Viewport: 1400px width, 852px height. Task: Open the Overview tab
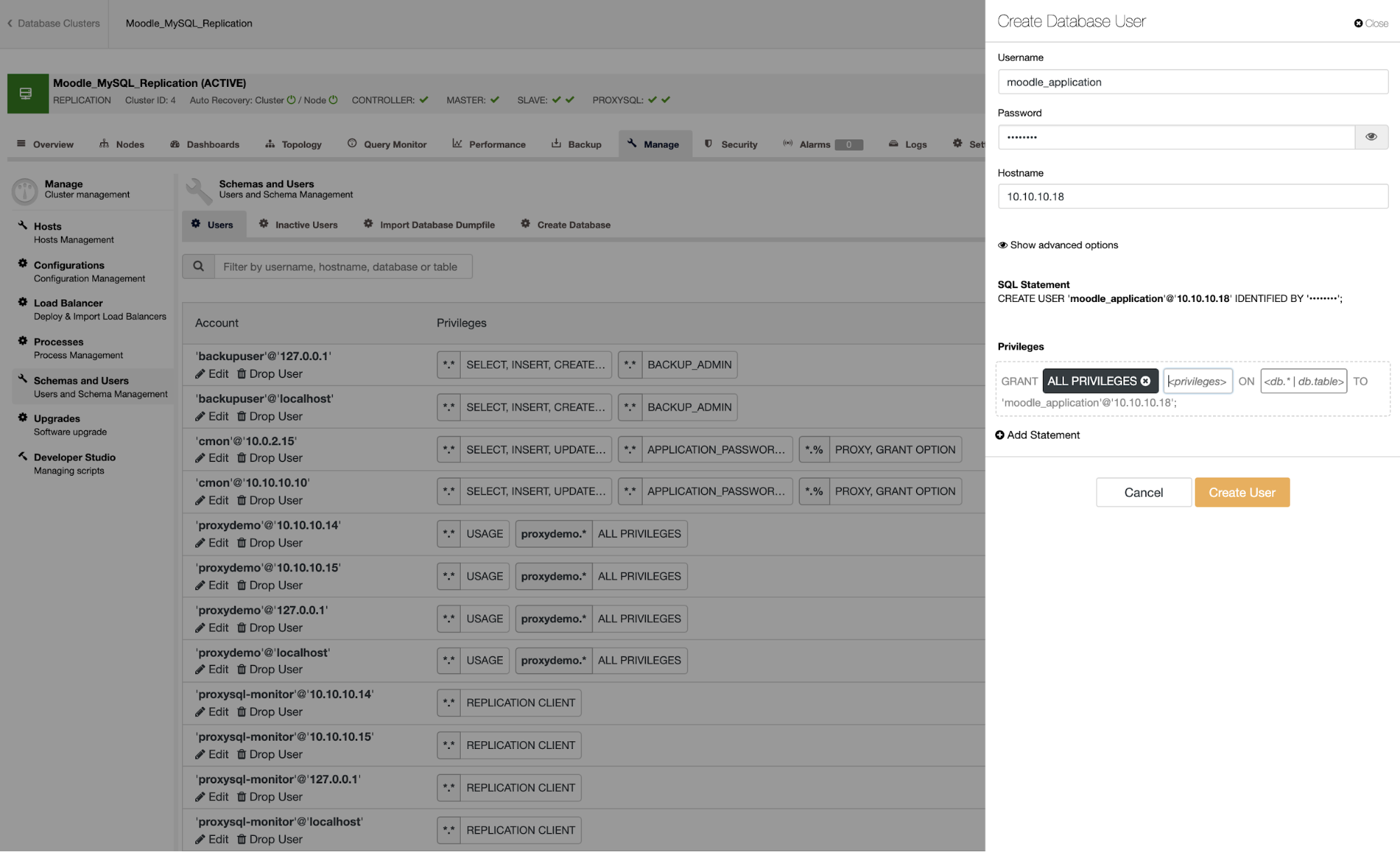pos(45,144)
